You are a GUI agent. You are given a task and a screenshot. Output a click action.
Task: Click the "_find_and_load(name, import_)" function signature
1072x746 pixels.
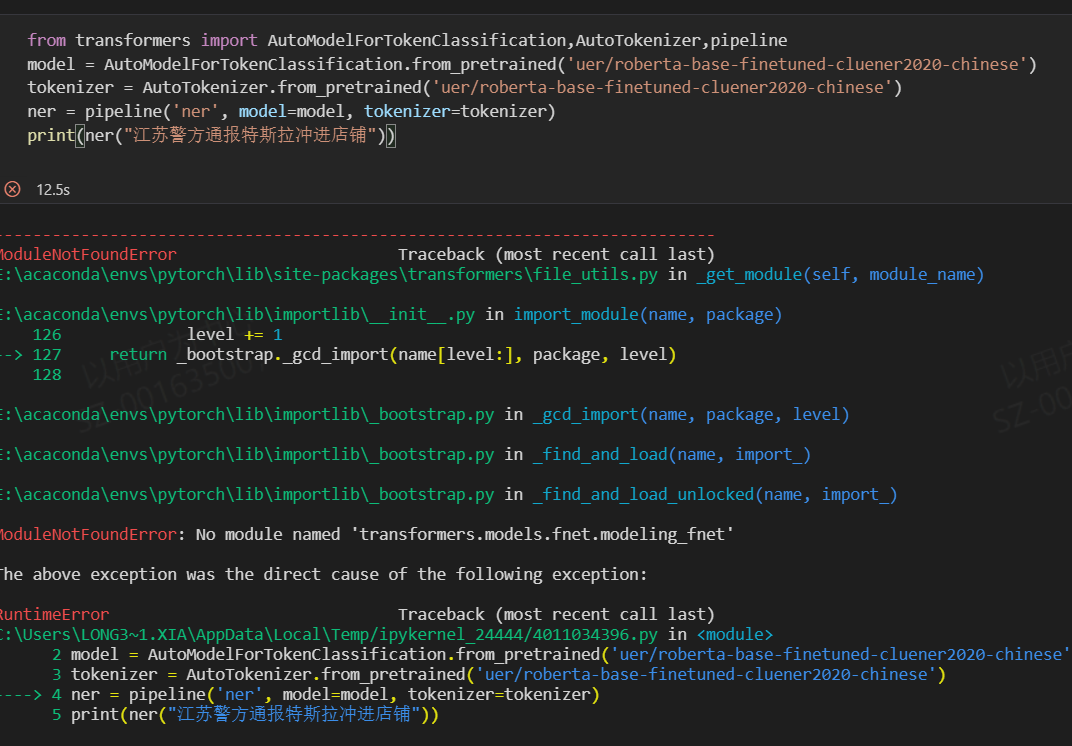[671, 455]
